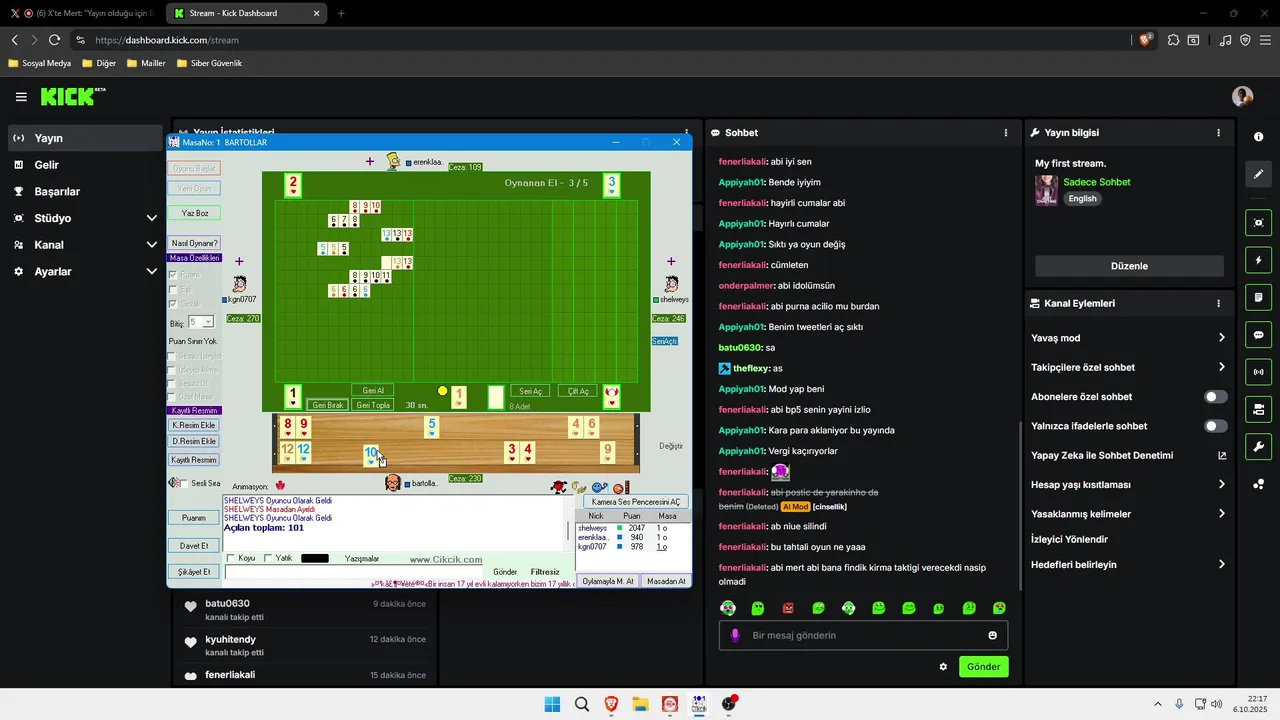Switch to the X'te Mert browser tab
1280x720 pixels.
pos(82,13)
